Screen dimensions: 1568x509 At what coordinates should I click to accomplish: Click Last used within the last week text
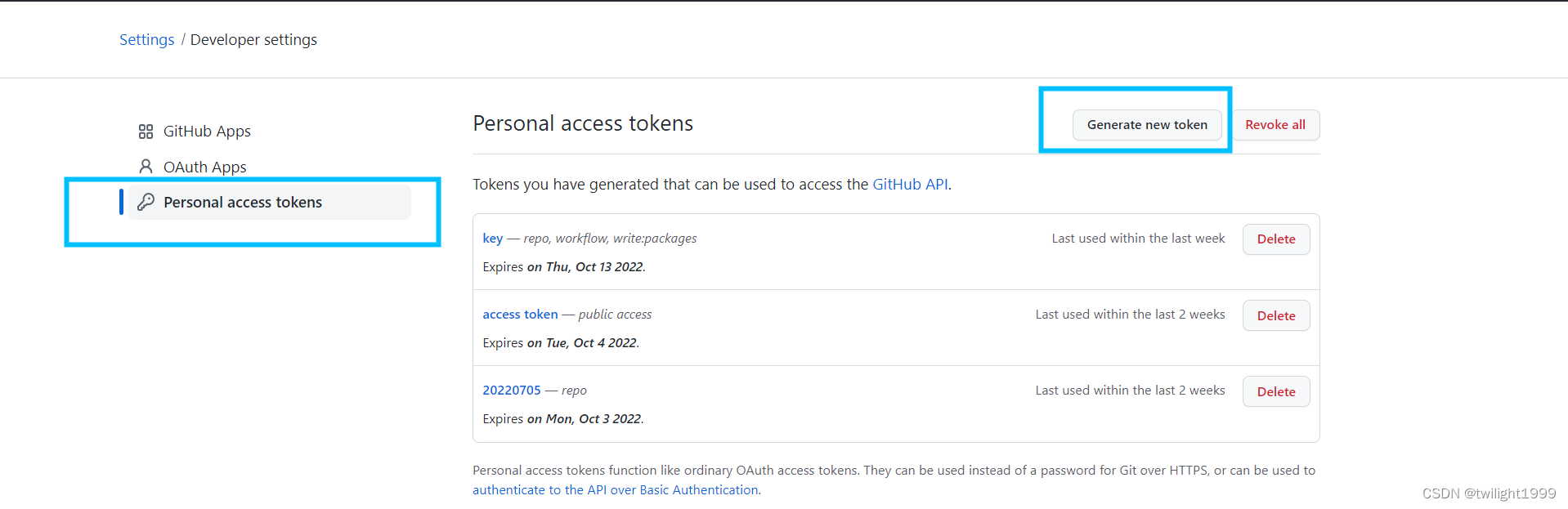1138,238
